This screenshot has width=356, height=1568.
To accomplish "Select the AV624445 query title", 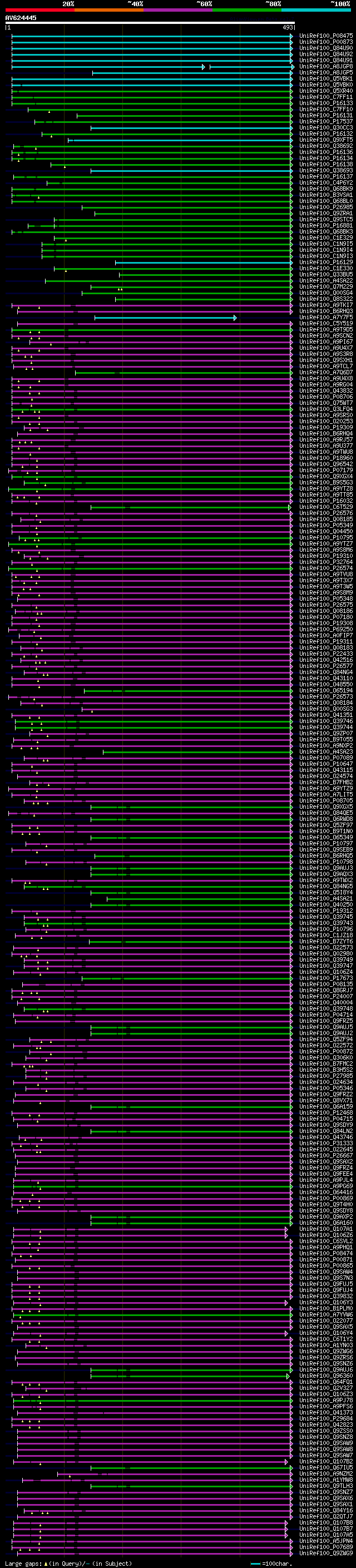I will point(21,18).
